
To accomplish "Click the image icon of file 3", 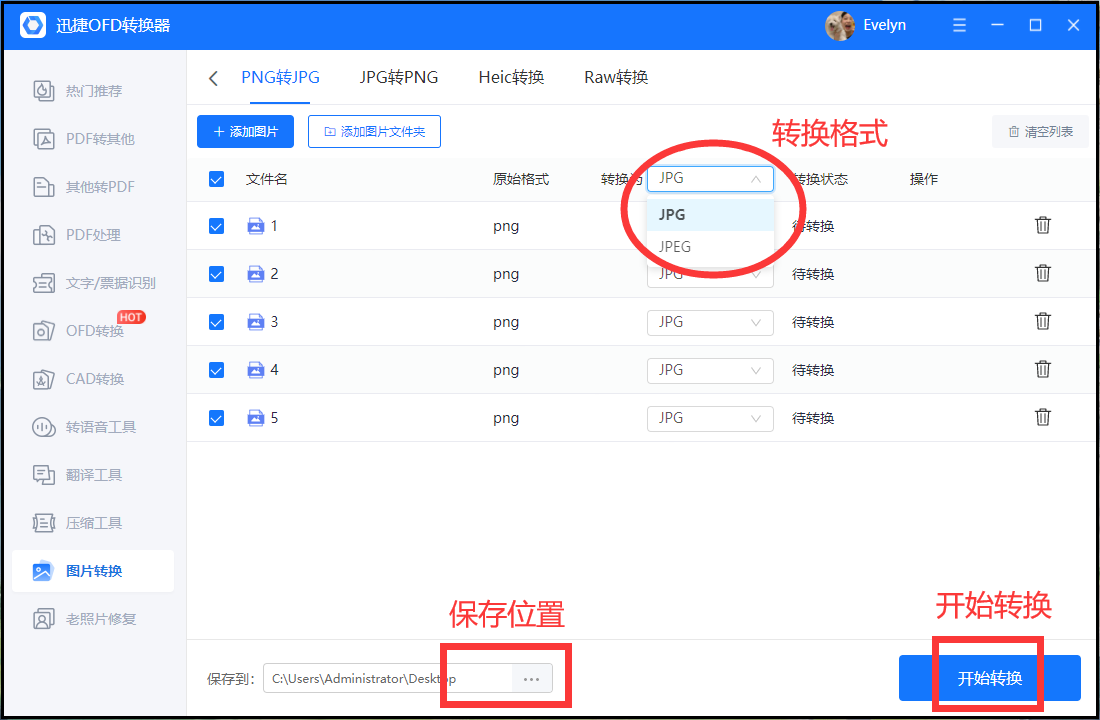I will pyautogui.click(x=256, y=322).
